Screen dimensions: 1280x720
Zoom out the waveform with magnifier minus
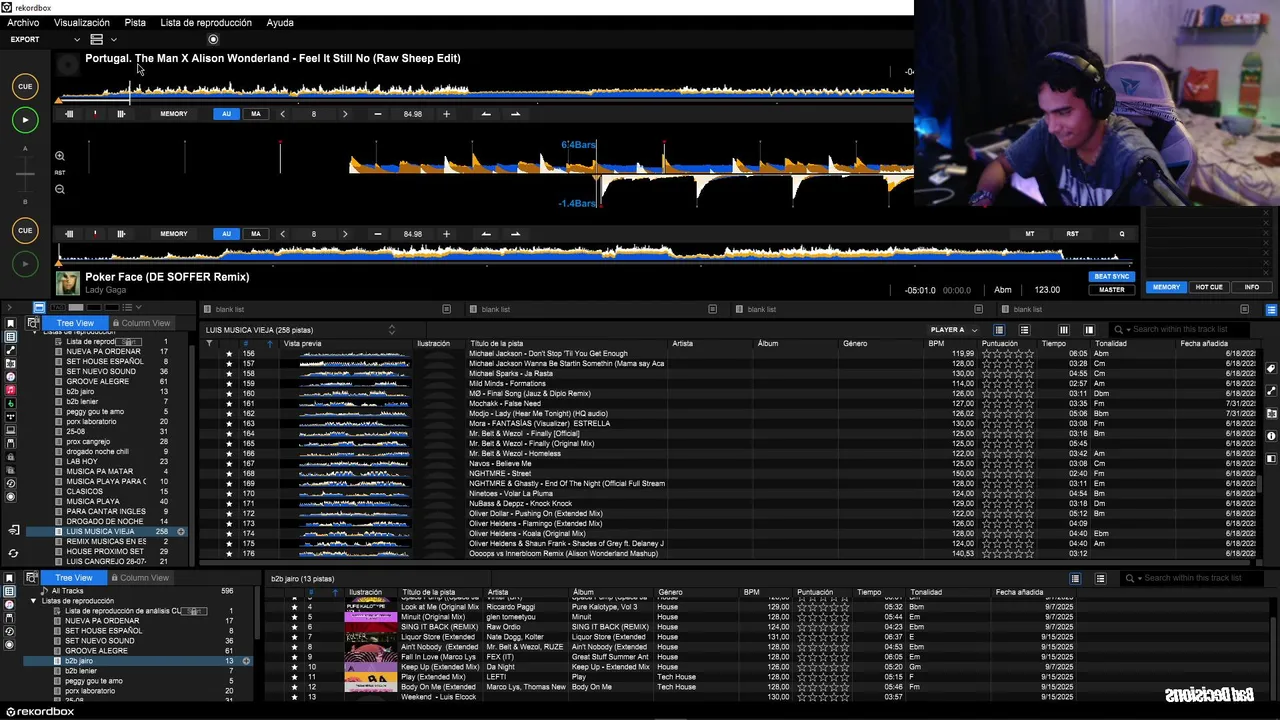[60, 189]
